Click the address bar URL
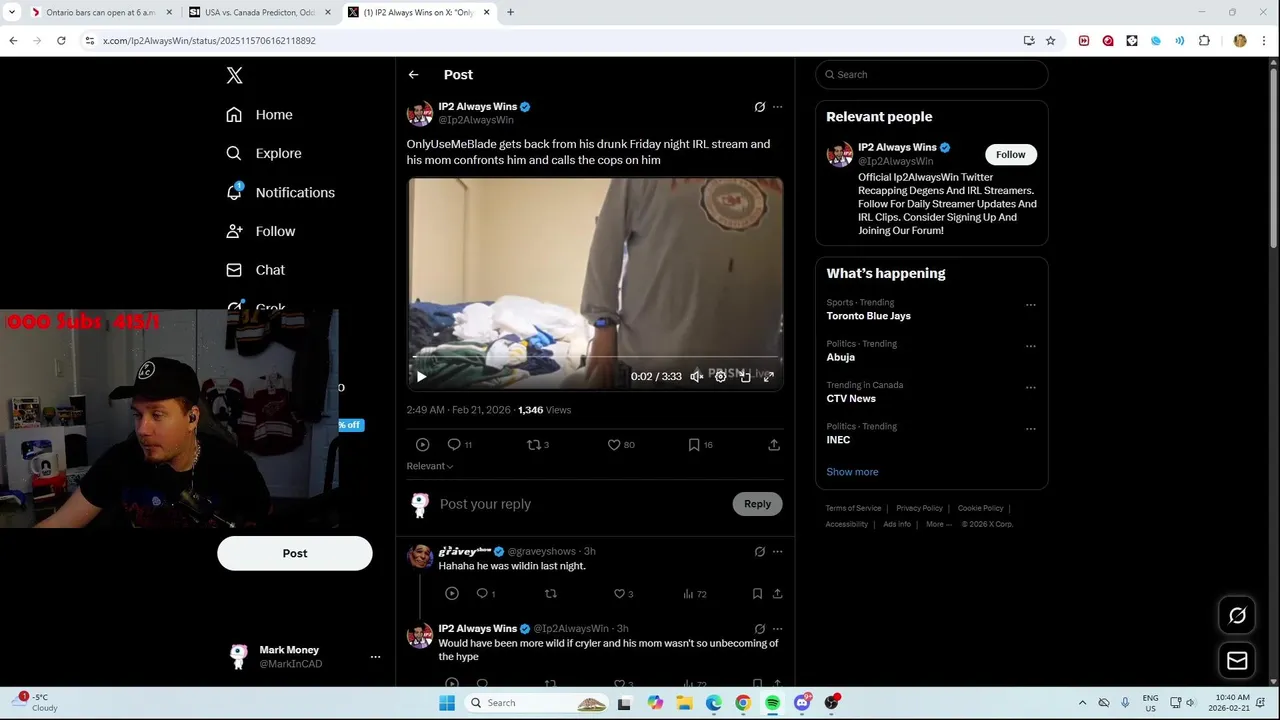Screen dimensions: 1280x720 (209, 41)
